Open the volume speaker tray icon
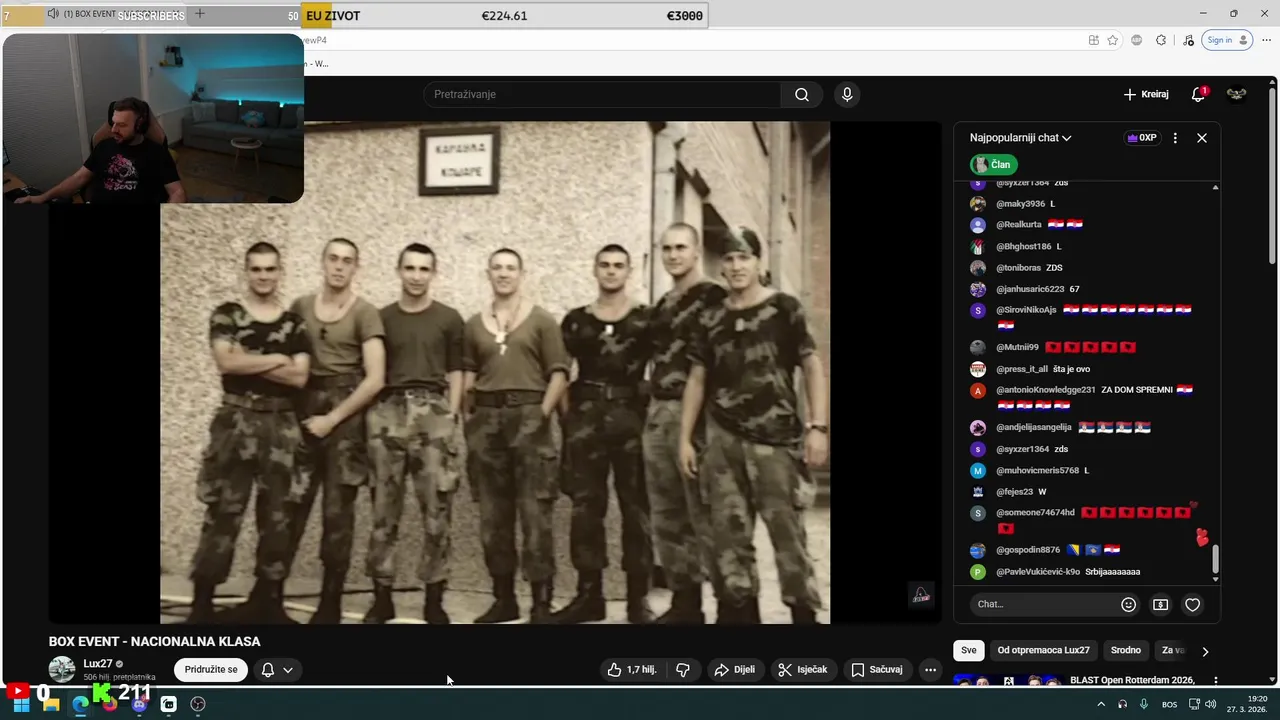This screenshot has height=720, width=1280. (1211, 704)
